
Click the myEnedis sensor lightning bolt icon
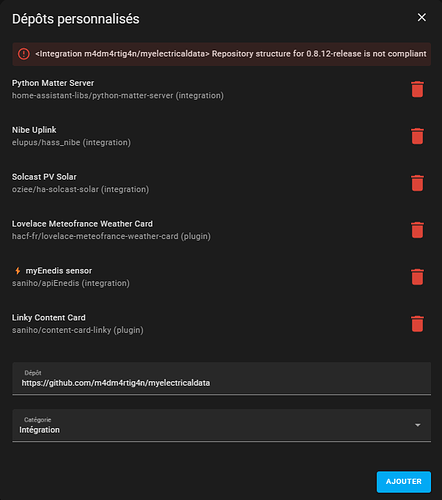pos(18,271)
